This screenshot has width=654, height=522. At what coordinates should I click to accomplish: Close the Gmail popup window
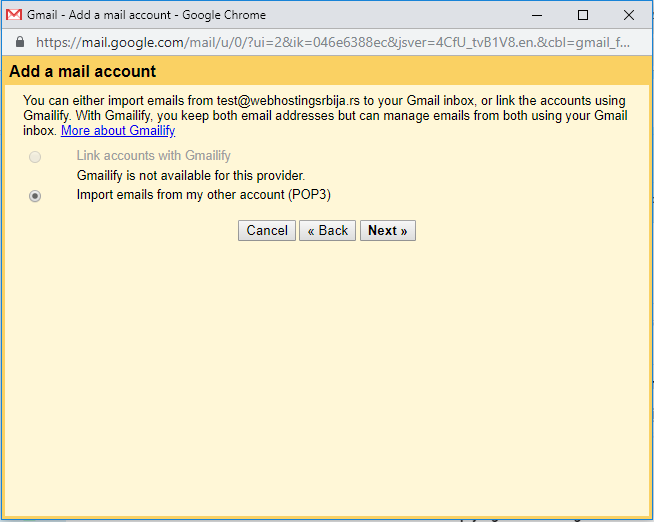[x=629, y=15]
